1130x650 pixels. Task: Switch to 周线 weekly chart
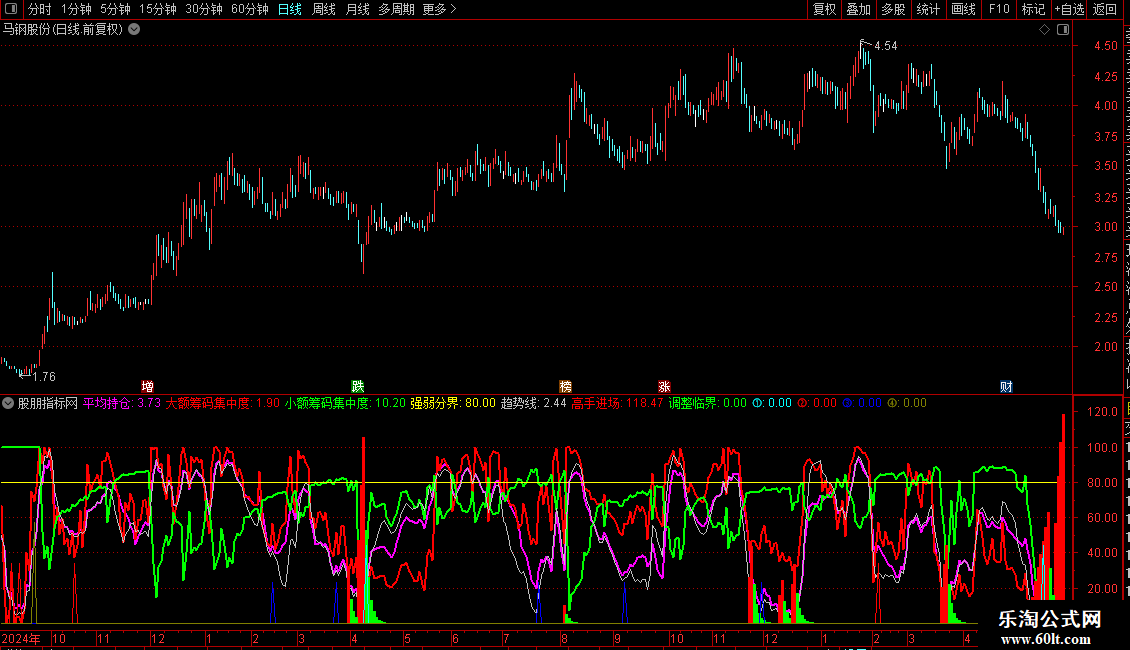pos(324,9)
